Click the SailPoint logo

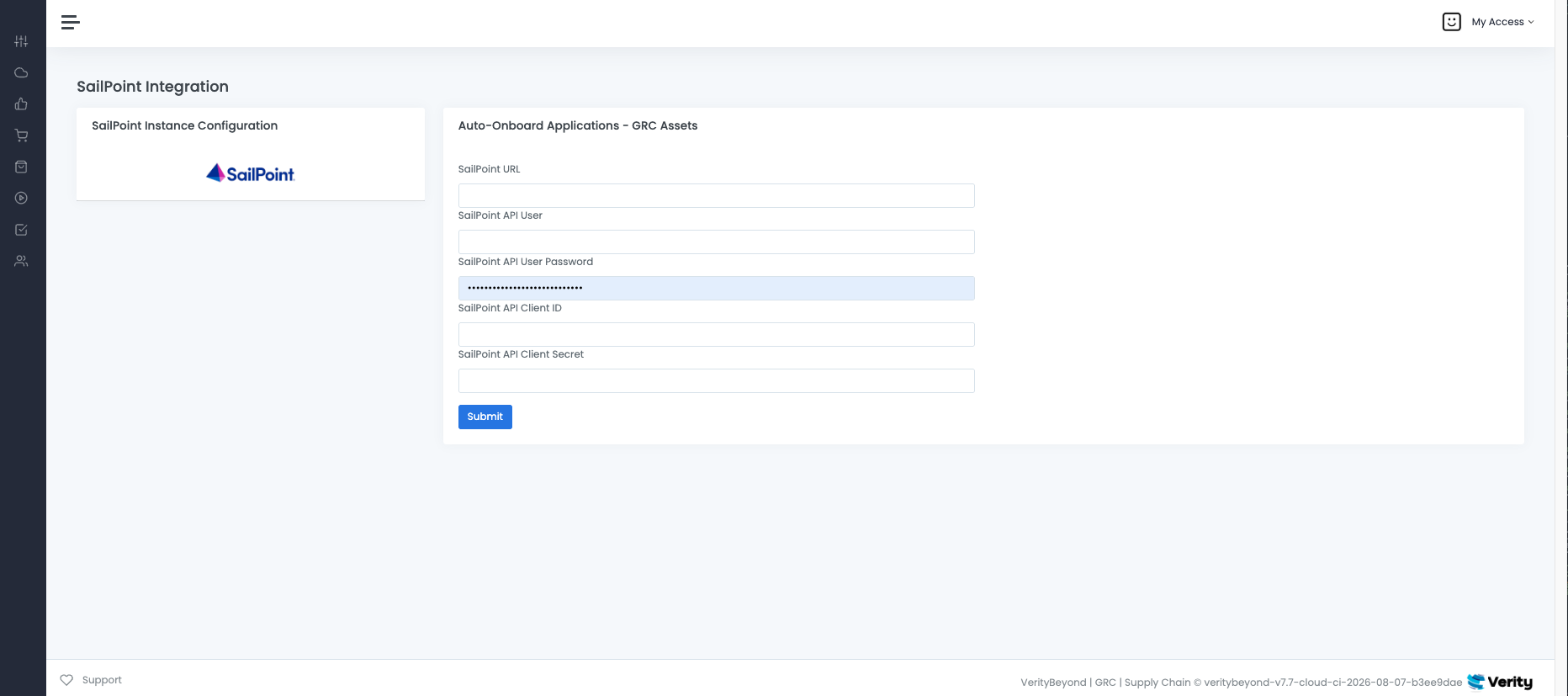pyautogui.click(x=251, y=173)
